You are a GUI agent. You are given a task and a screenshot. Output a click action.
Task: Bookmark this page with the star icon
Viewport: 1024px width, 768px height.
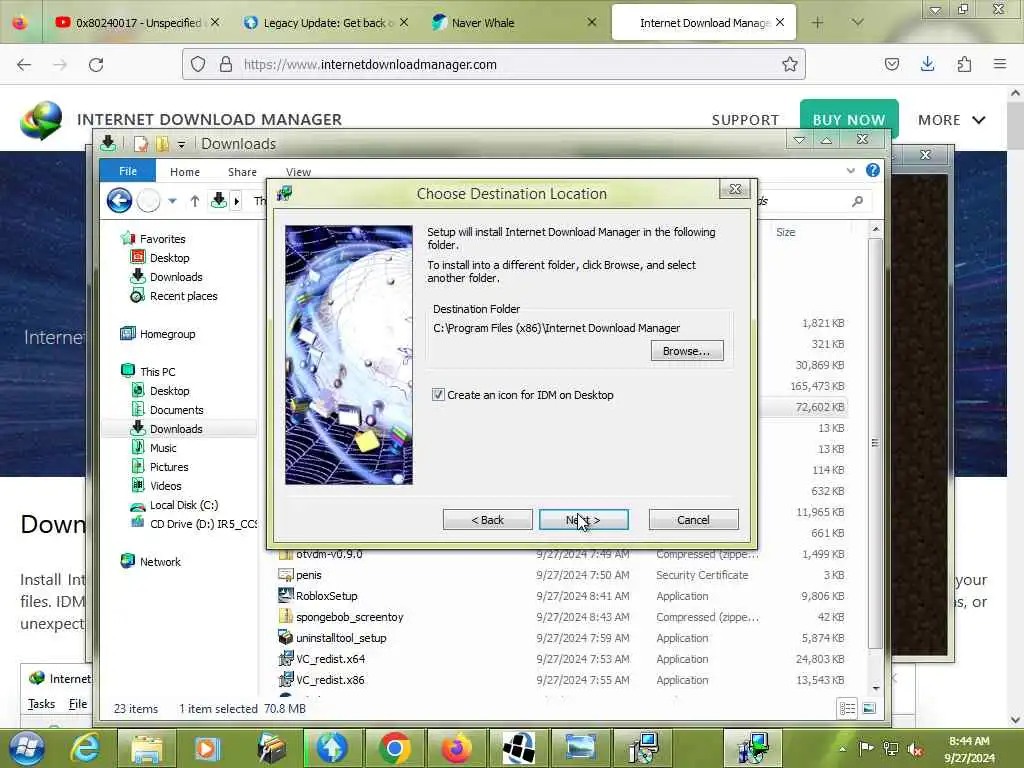tap(790, 64)
